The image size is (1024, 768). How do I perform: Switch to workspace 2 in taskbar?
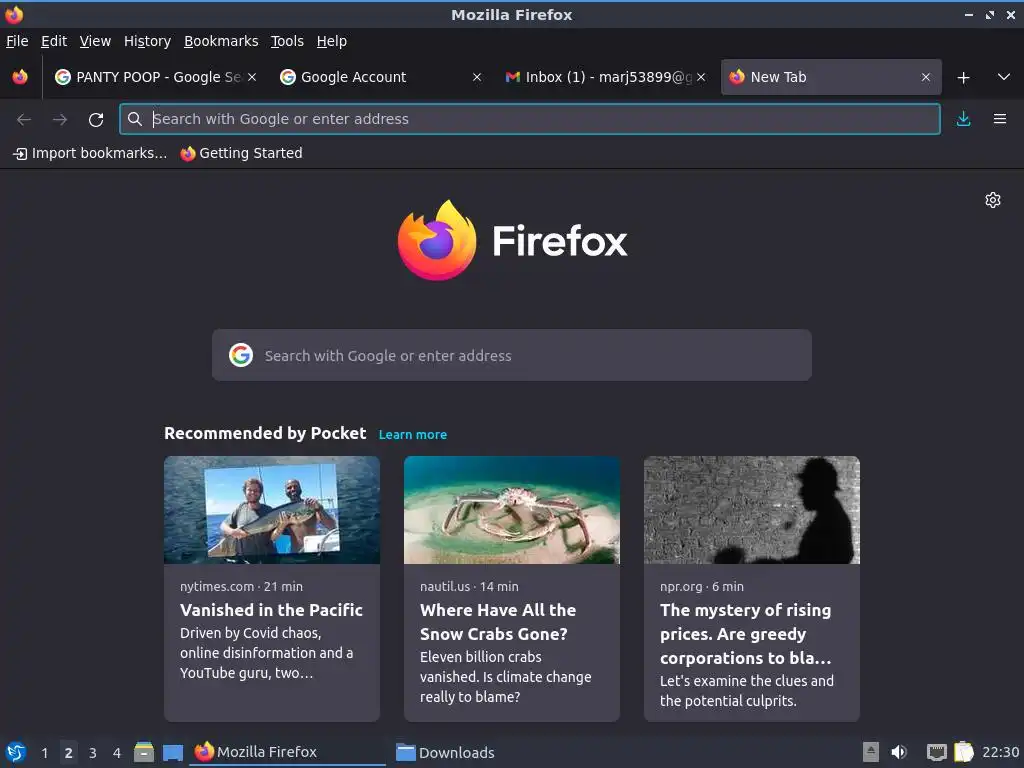tap(69, 752)
